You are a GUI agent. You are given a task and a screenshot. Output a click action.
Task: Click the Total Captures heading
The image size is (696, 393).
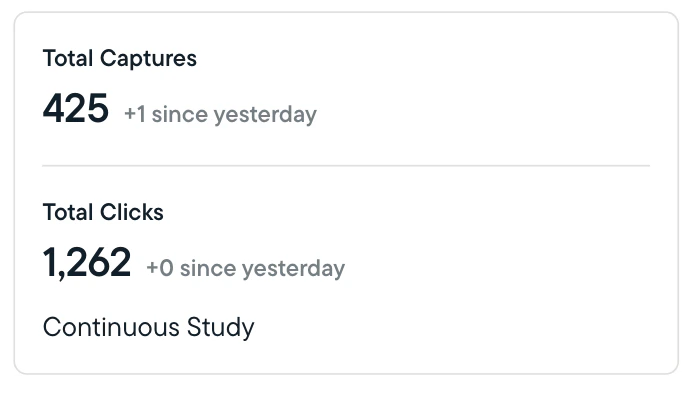click(x=119, y=59)
